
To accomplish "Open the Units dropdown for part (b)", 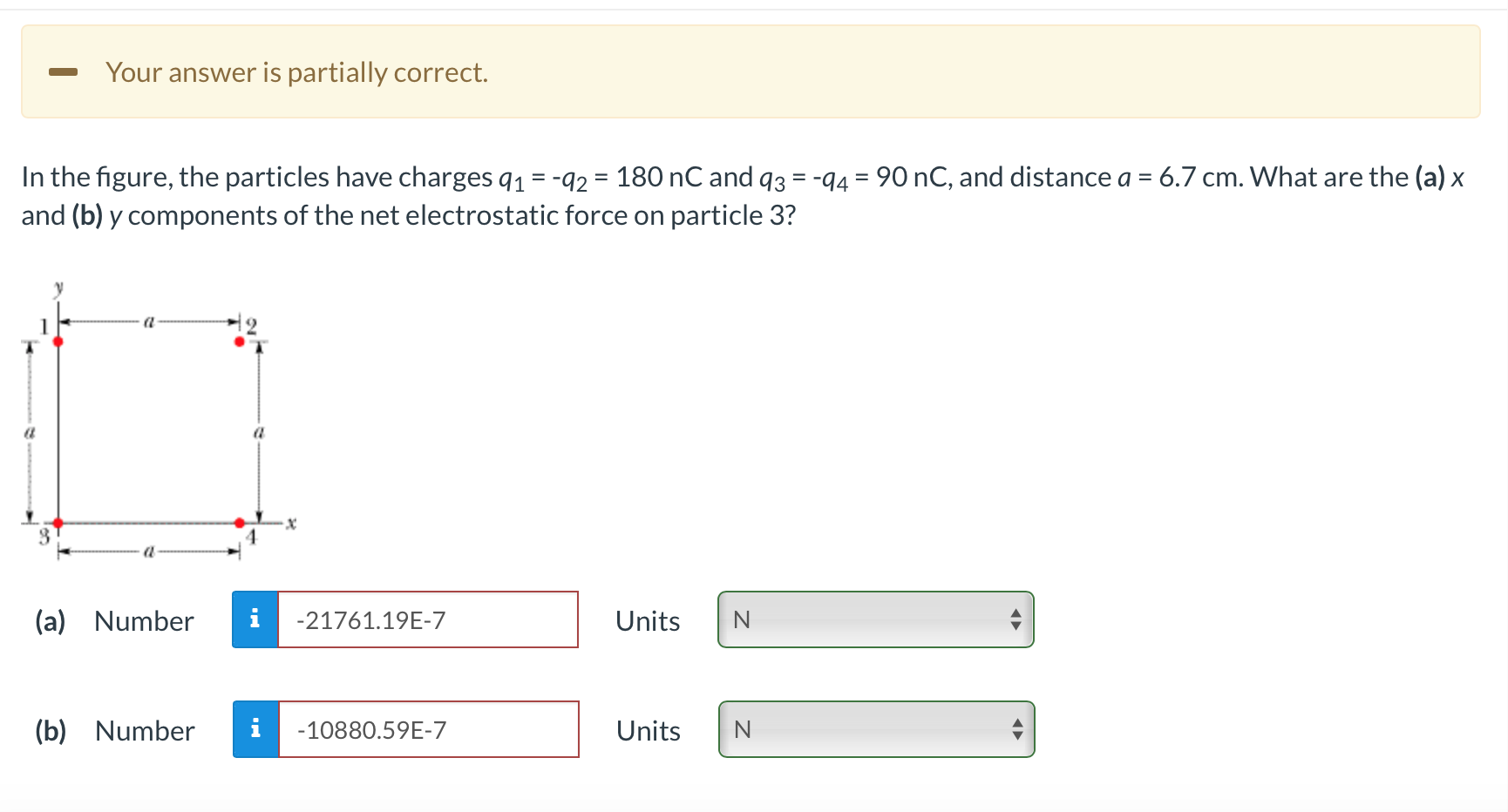I will (877, 729).
